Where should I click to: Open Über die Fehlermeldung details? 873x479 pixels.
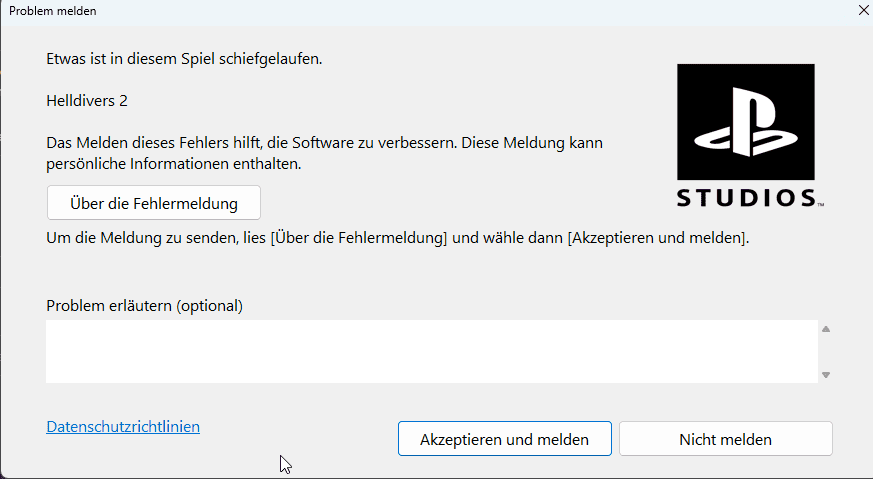[x=154, y=203]
